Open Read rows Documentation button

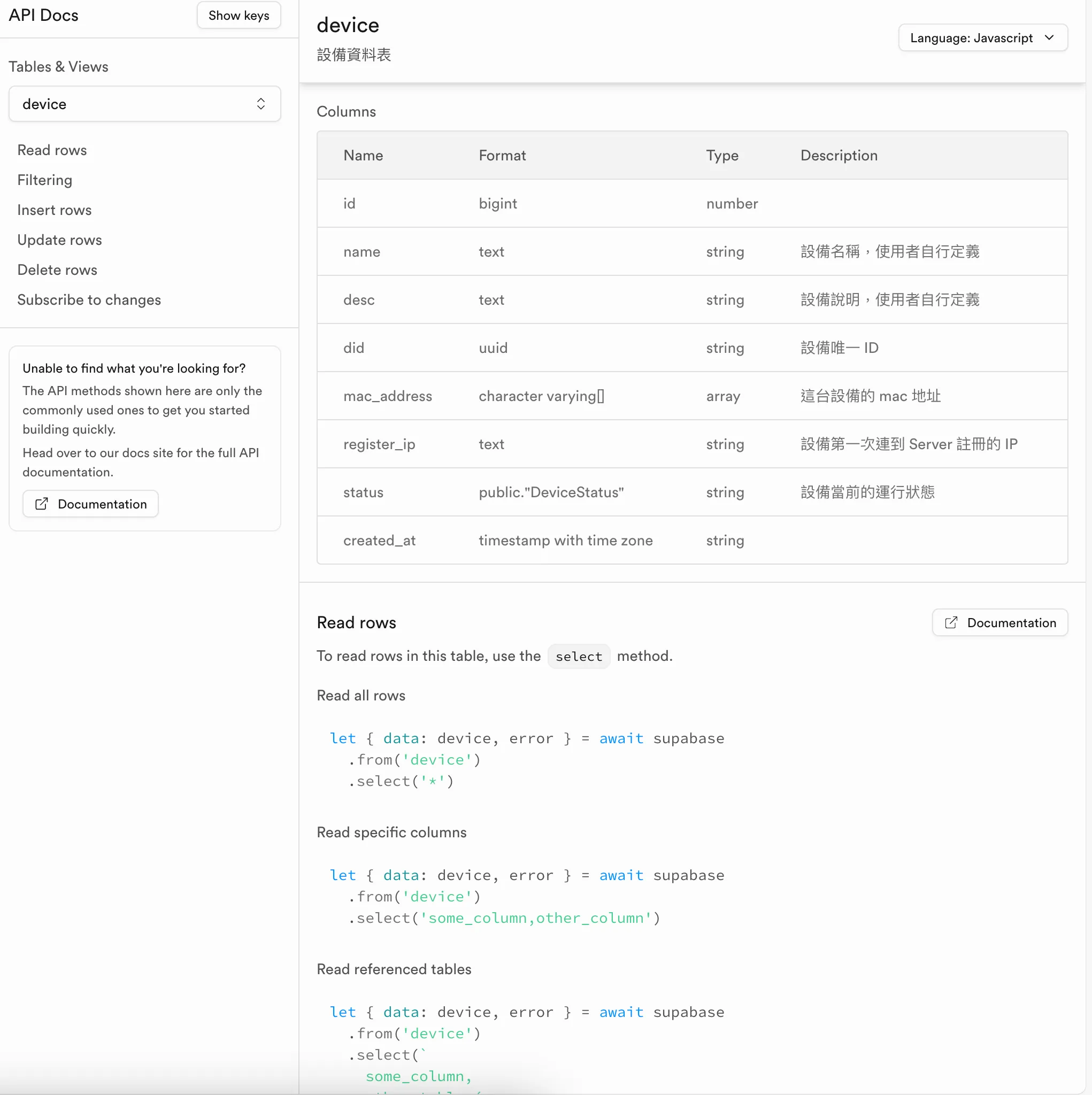999,622
